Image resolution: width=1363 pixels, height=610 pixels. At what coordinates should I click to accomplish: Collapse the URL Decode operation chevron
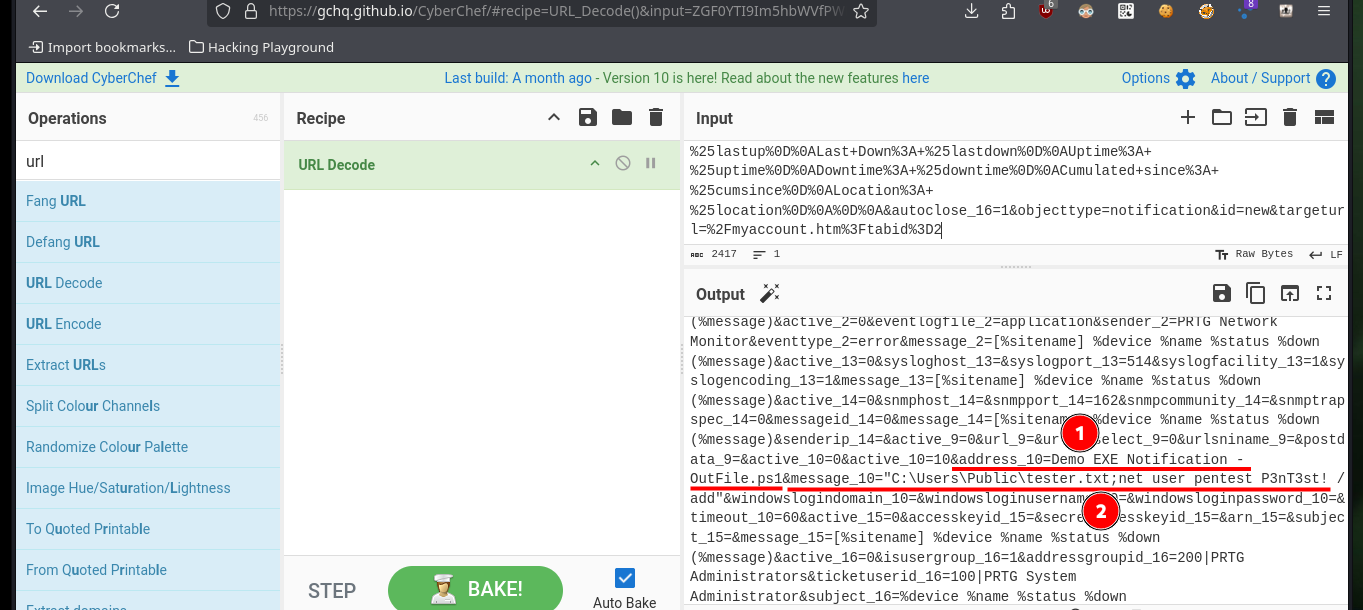(x=595, y=163)
